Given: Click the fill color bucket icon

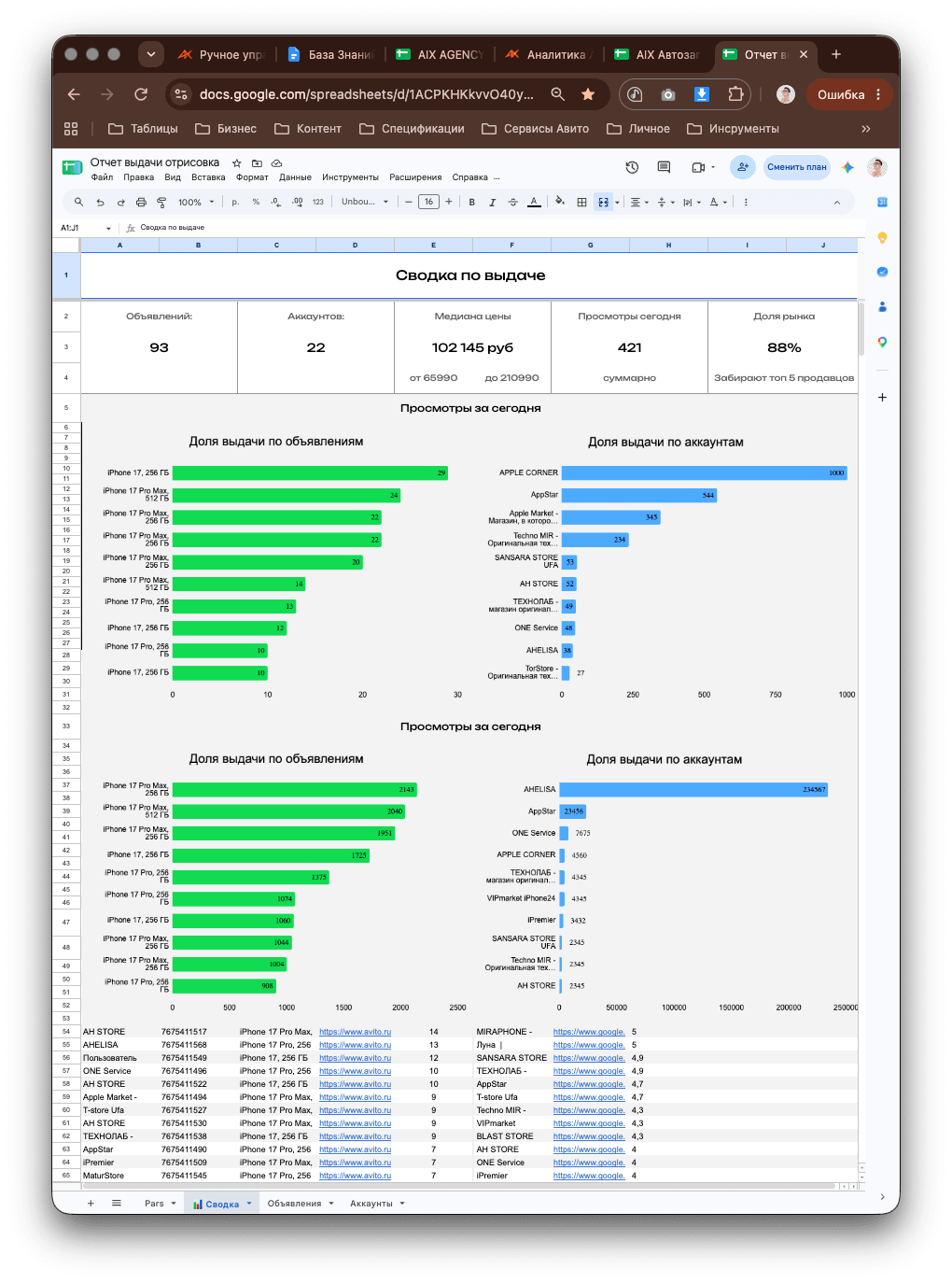Looking at the screenshot, I should (x=559, y=201).
